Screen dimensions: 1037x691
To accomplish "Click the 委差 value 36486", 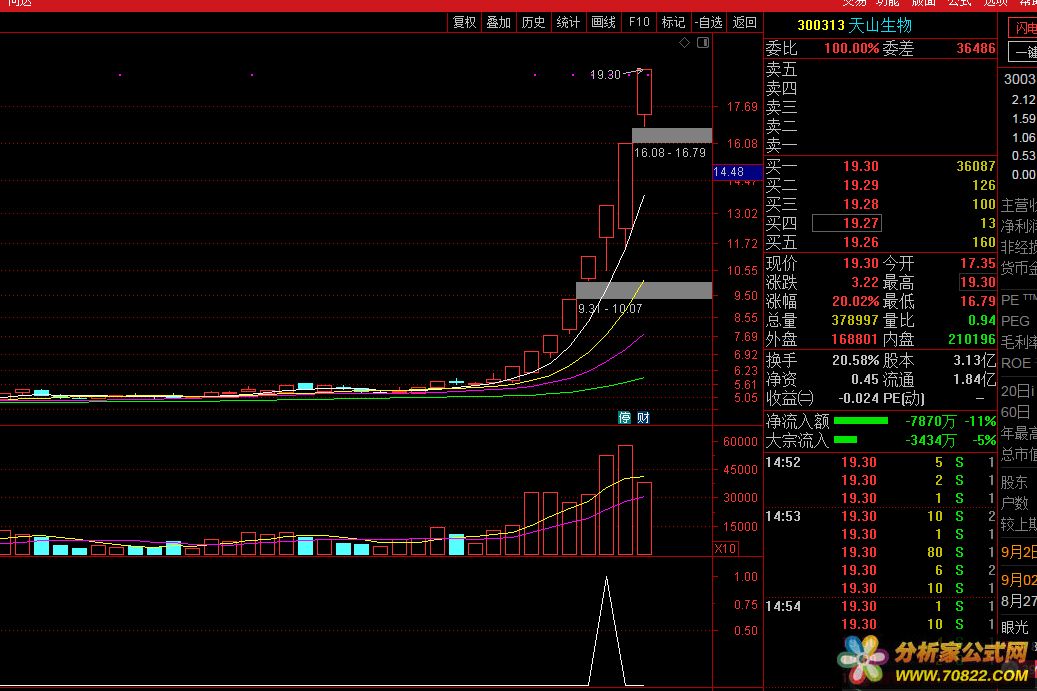I will tap(975, 49).
